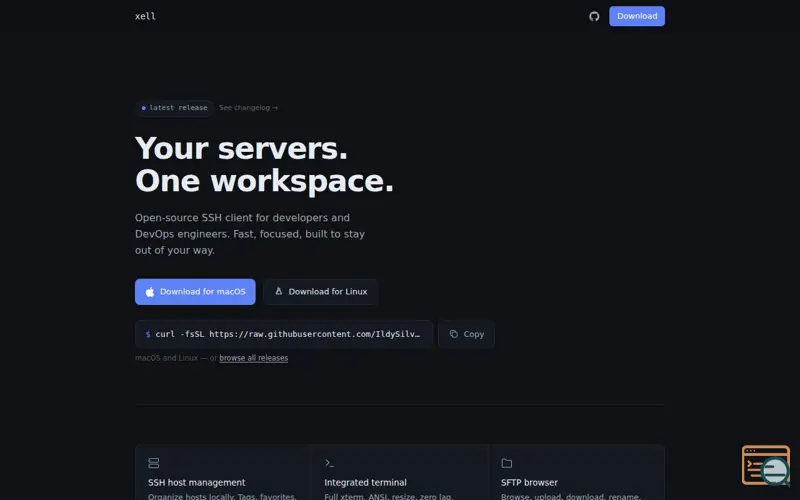
Task: Select the SSH host management heading
Action: point(196,483)
